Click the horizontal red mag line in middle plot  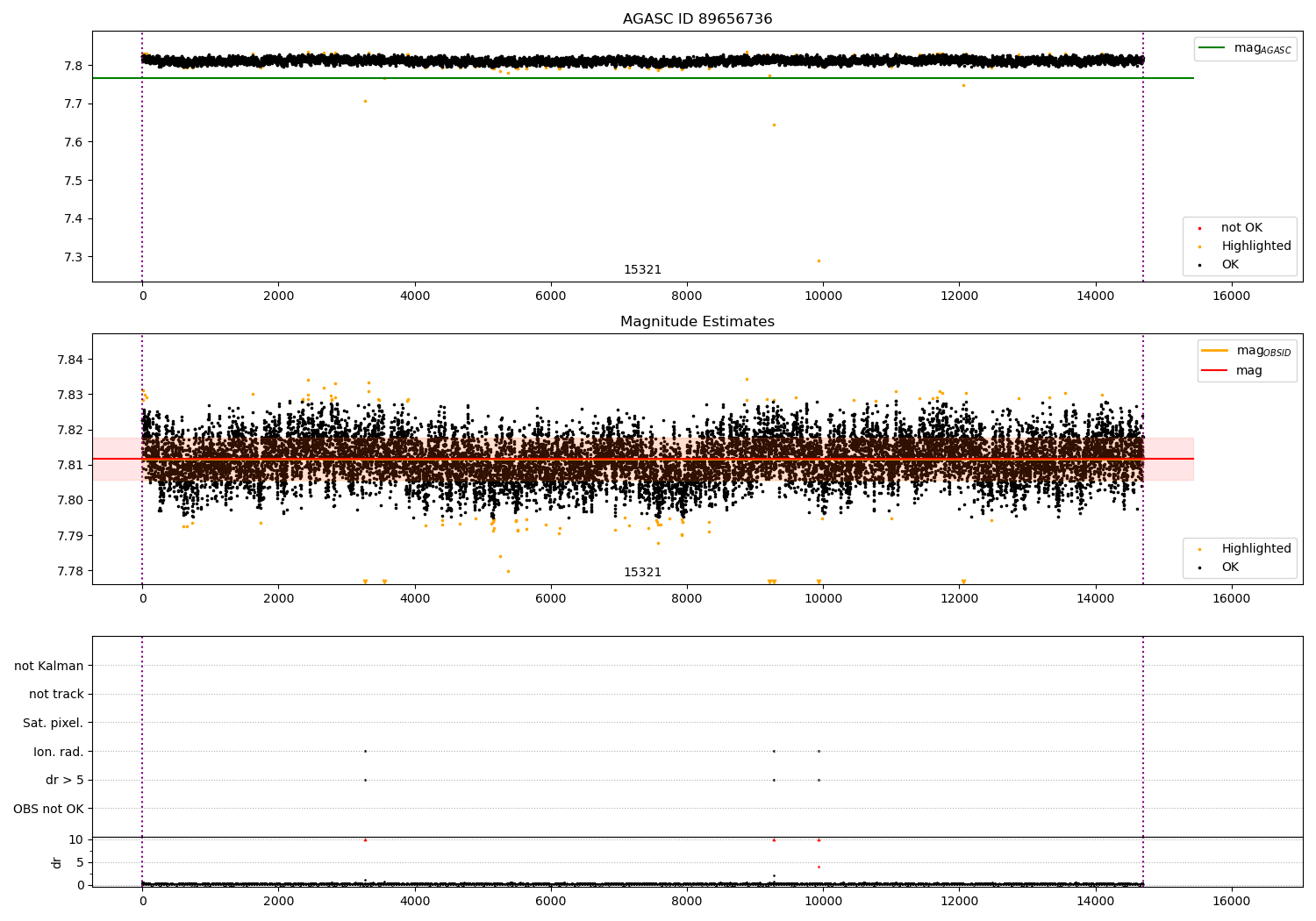point(643,459)
